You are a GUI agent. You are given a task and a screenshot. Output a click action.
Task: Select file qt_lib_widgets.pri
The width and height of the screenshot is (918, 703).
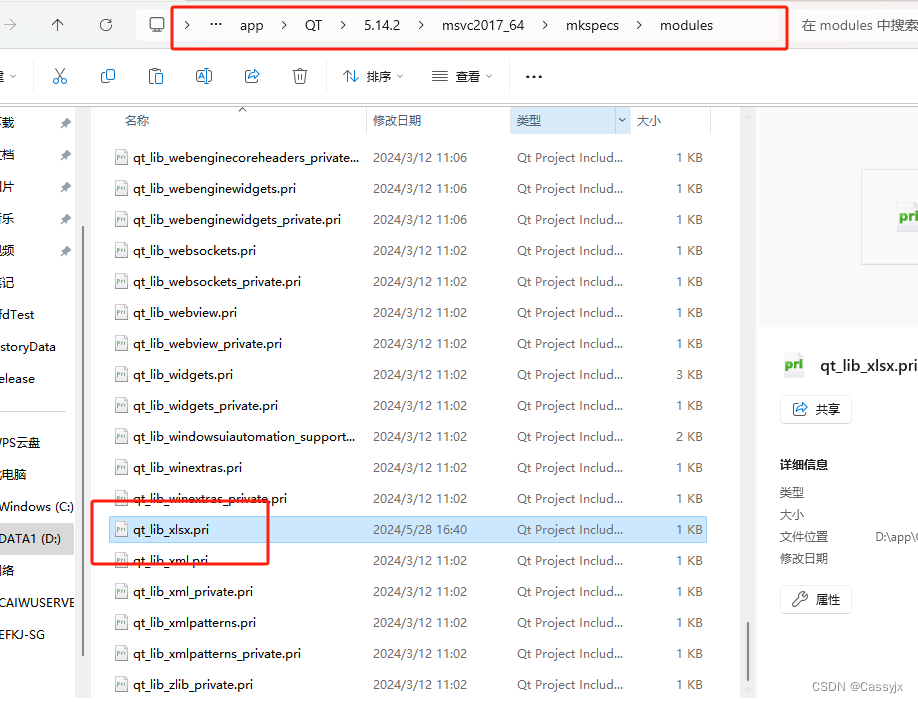click(x=407, y=375)
